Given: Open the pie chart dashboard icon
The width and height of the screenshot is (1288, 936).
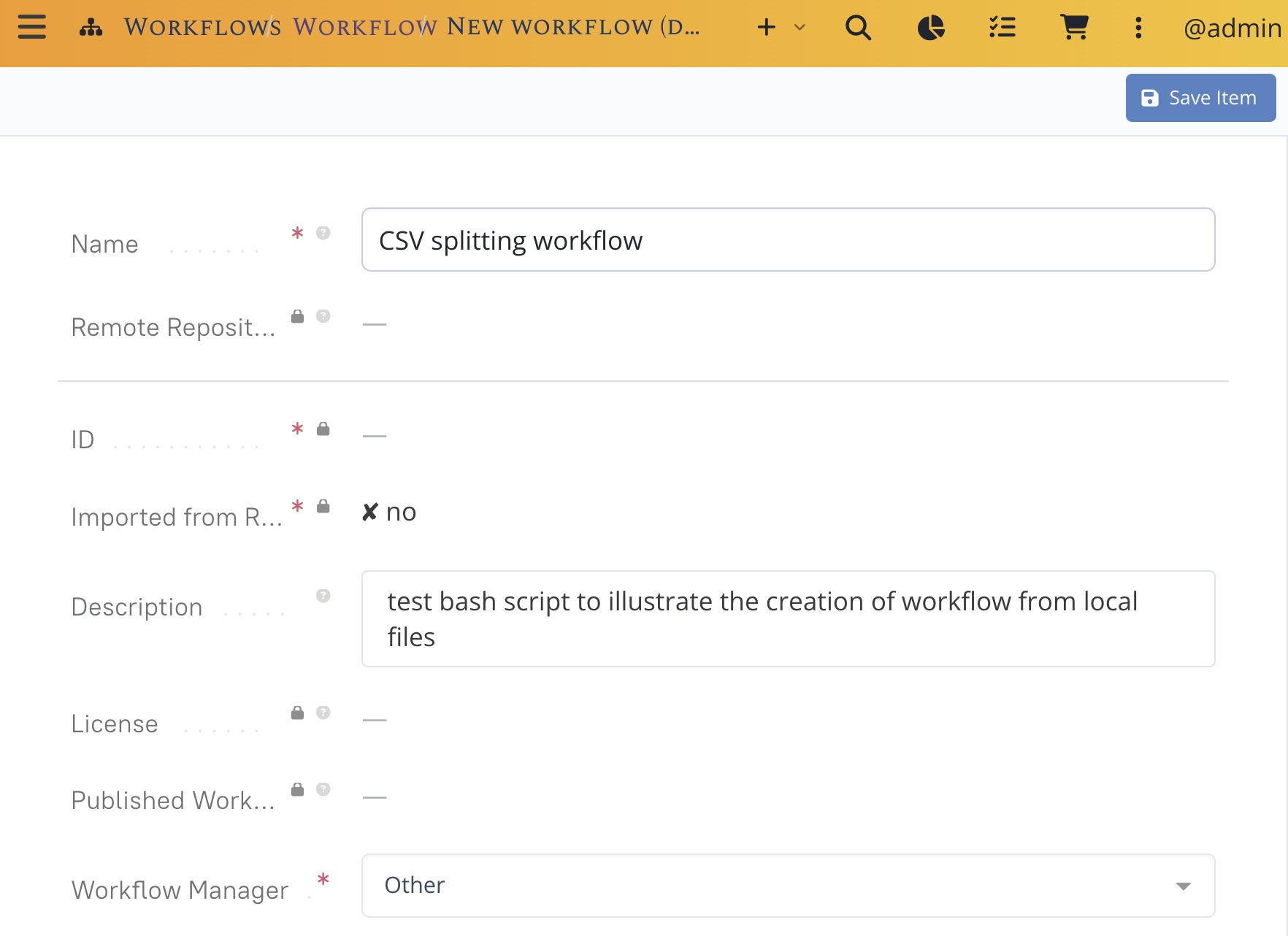Looking at the screenshot, I should pyautogui.click(x=931, y=28).
